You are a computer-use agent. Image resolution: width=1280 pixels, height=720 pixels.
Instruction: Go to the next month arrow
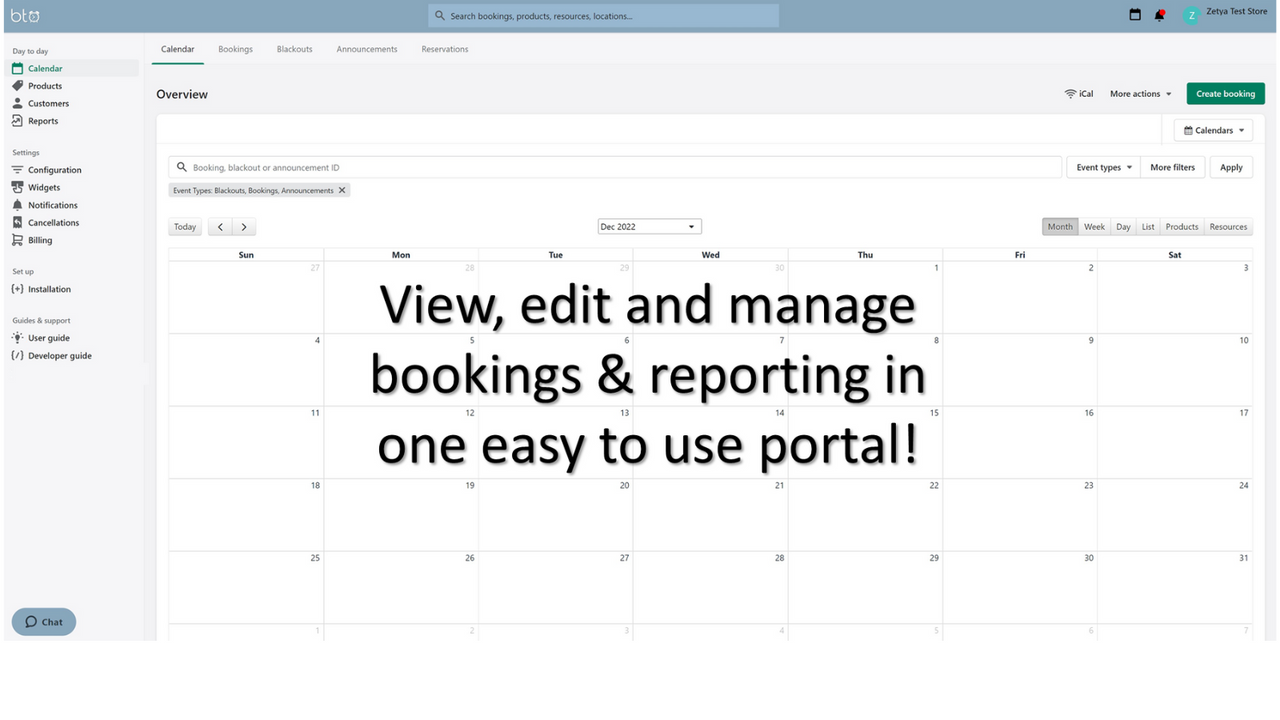pos(244,227)
